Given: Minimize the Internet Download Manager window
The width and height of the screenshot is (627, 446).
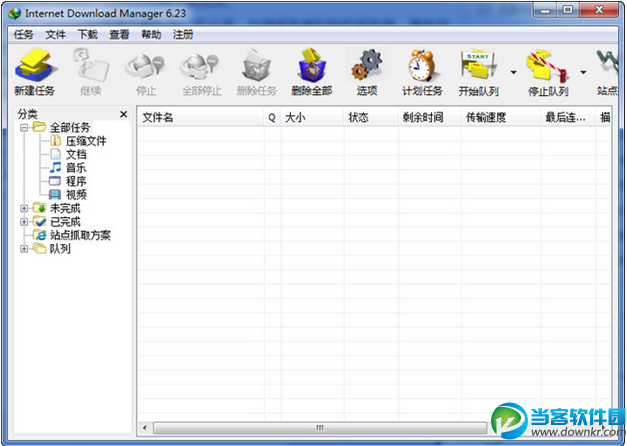Looking at the screenshot, I should (x=545, y=10).
